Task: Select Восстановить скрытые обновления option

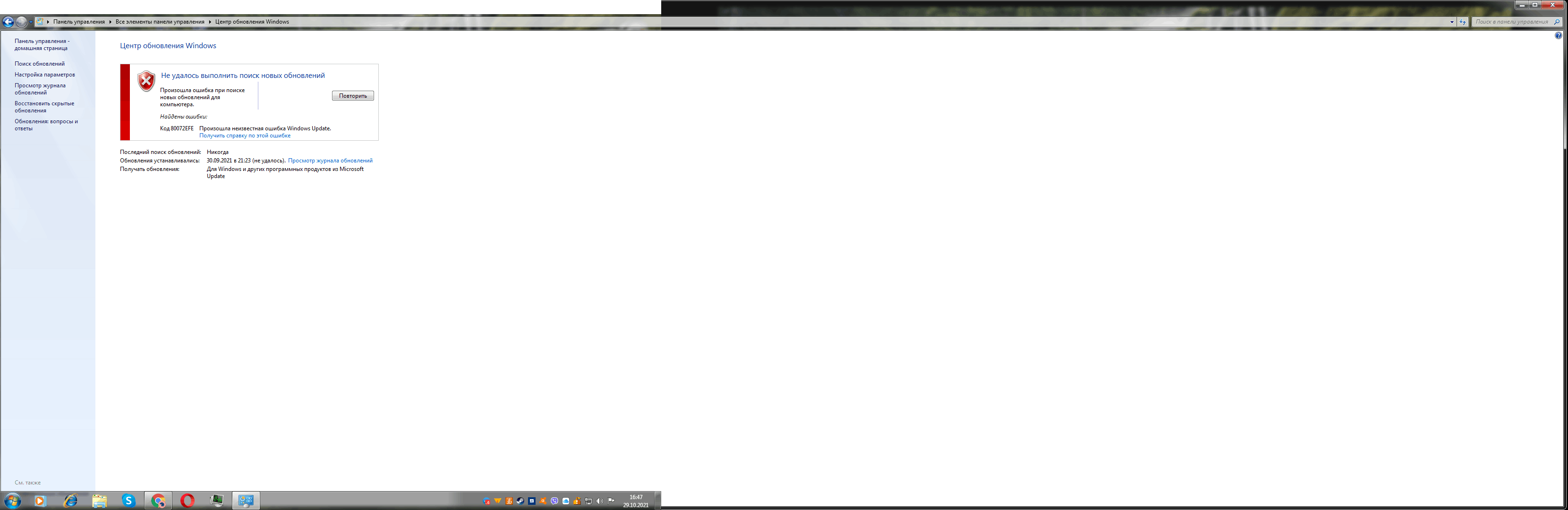Action: click(x=44, y=107)
